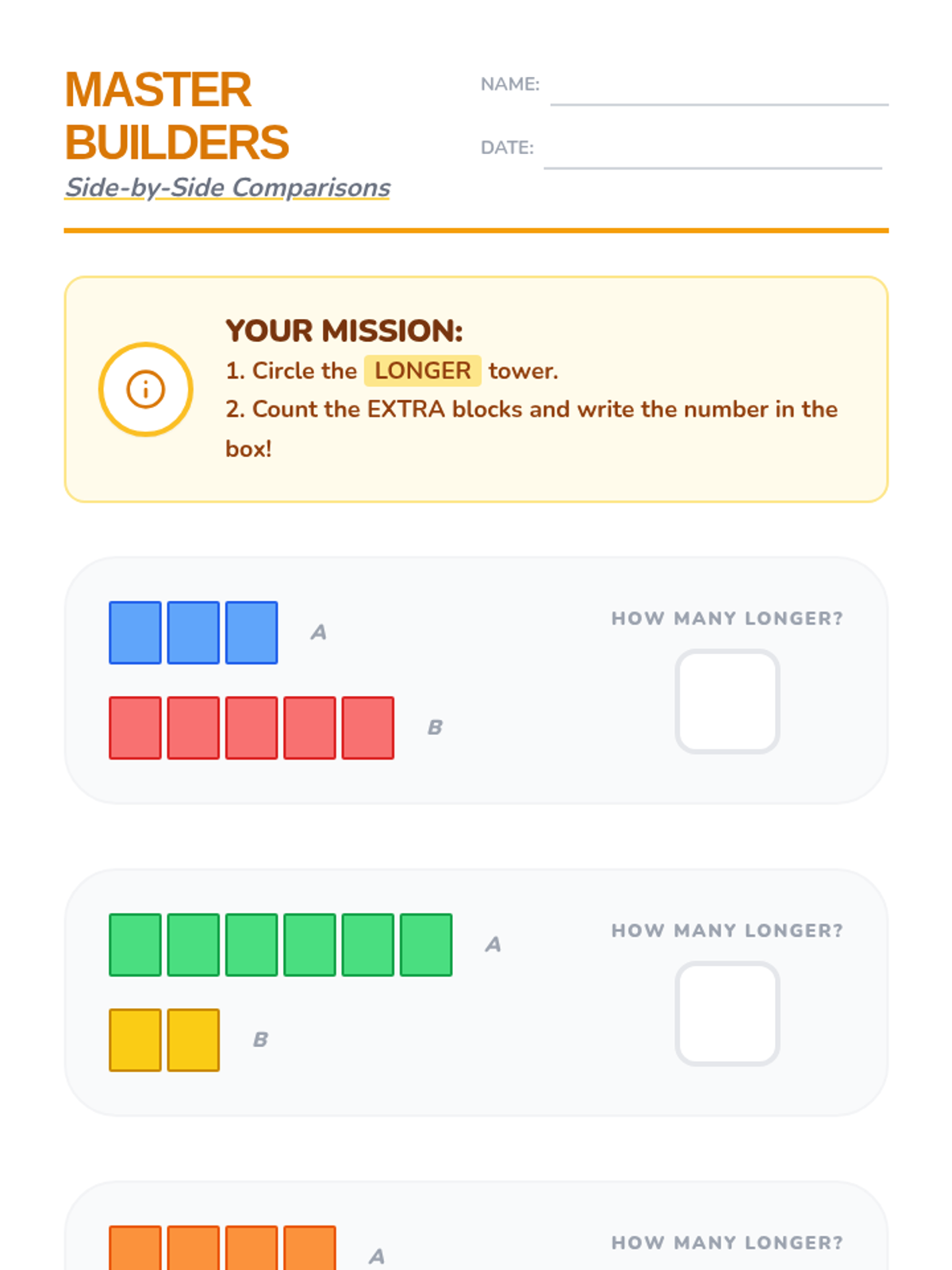
Task: Click the first blue block in tower A
Action: click(135, 633)
